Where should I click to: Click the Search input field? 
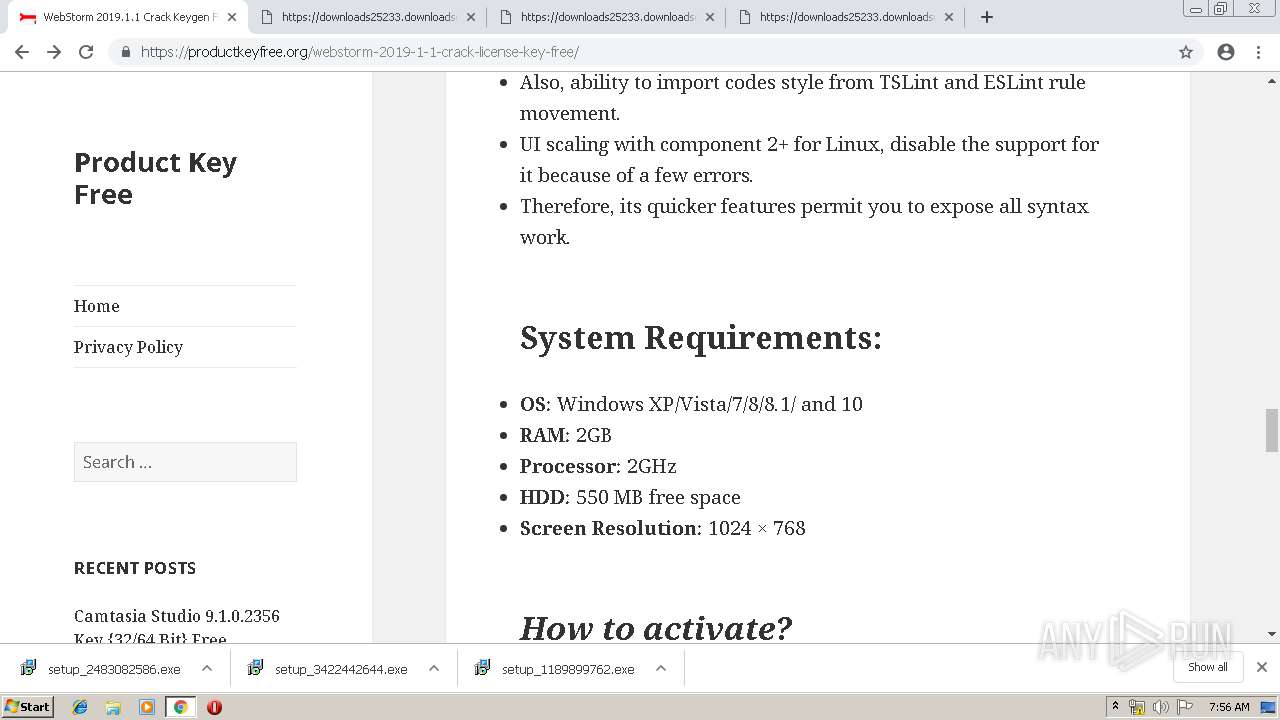pyautogui.click(x=185, y=462)
